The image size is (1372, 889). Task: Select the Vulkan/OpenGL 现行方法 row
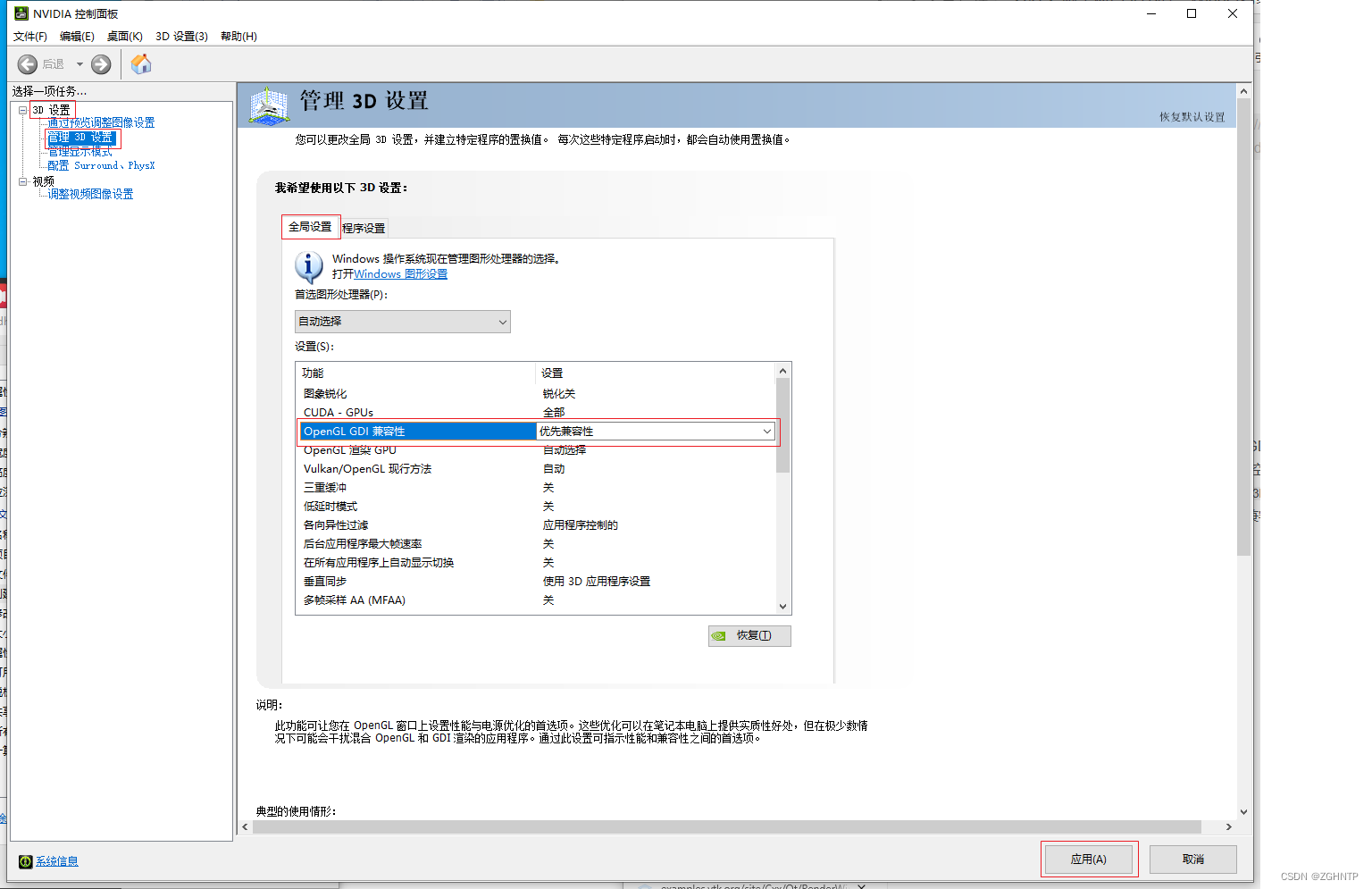click(x=535, y=469)
